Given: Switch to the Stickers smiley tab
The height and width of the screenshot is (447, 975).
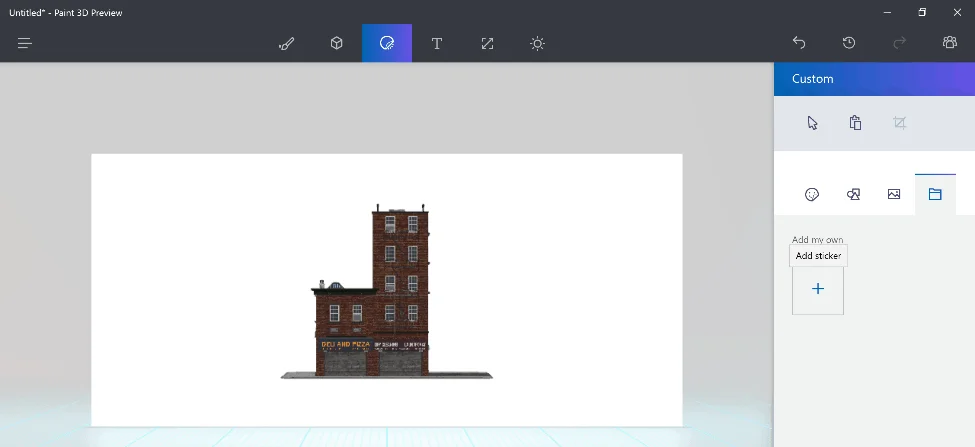Looking at the screenshot, I should [x=811, y=195].
